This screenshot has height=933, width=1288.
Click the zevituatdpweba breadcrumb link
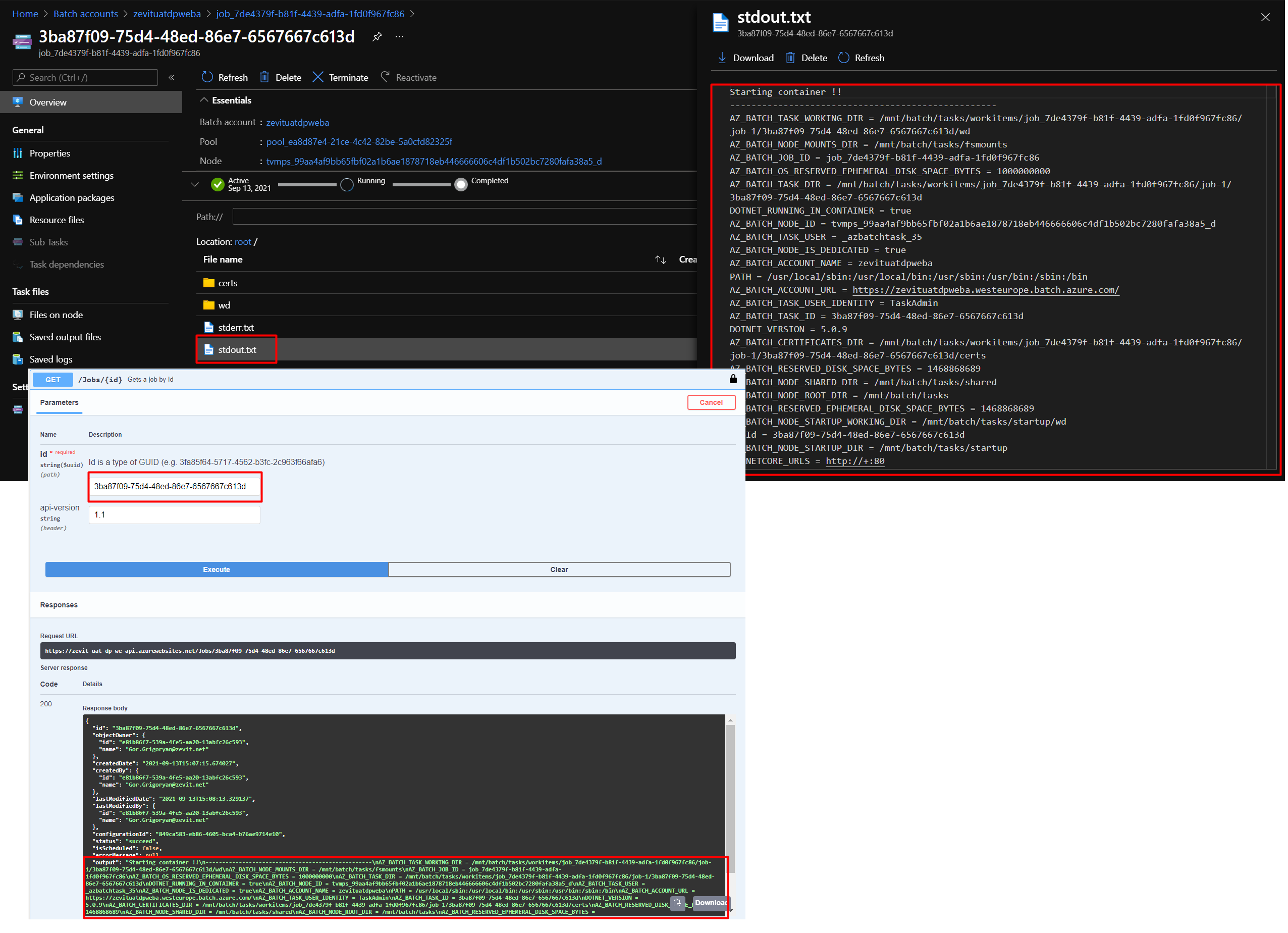[x=167, y=14]
